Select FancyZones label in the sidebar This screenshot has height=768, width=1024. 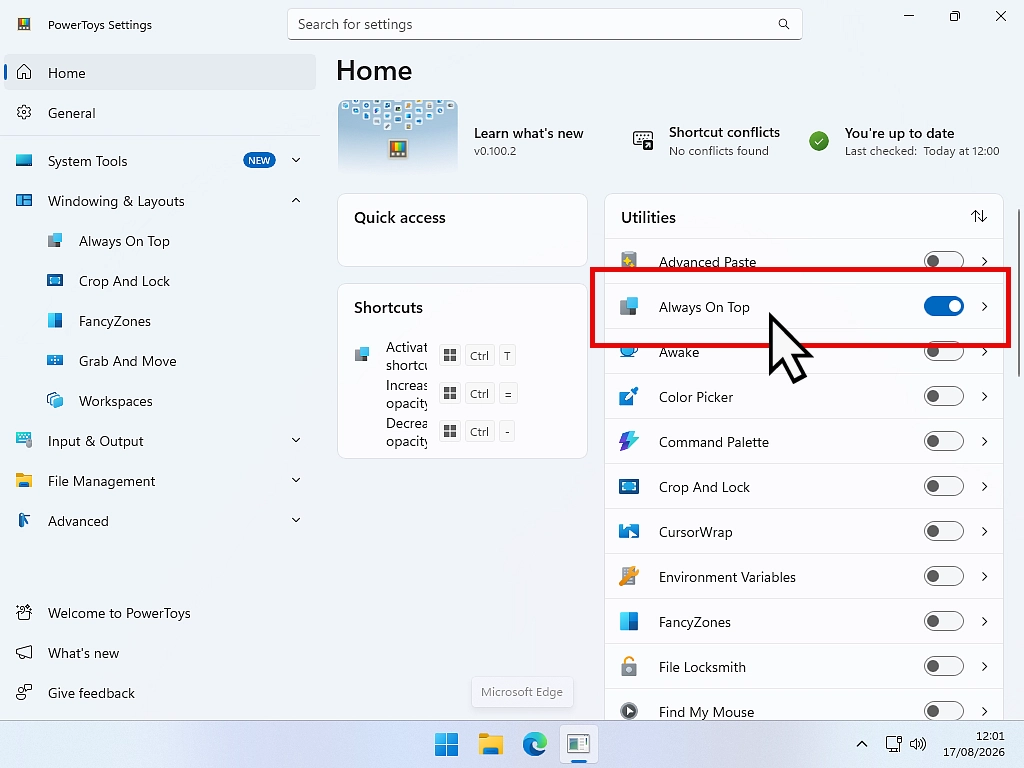pos(114,321)
